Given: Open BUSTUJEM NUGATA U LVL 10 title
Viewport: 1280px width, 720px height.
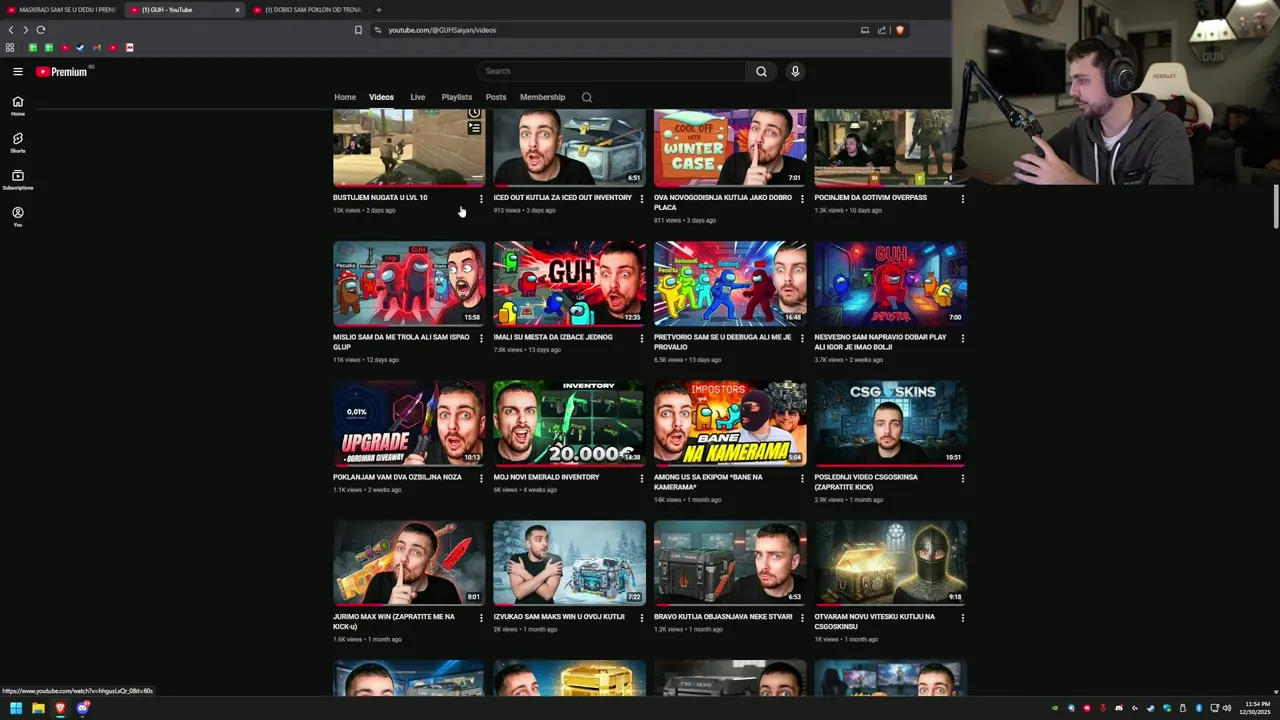Looking at the screenshot, I should [x=380, y=197].
